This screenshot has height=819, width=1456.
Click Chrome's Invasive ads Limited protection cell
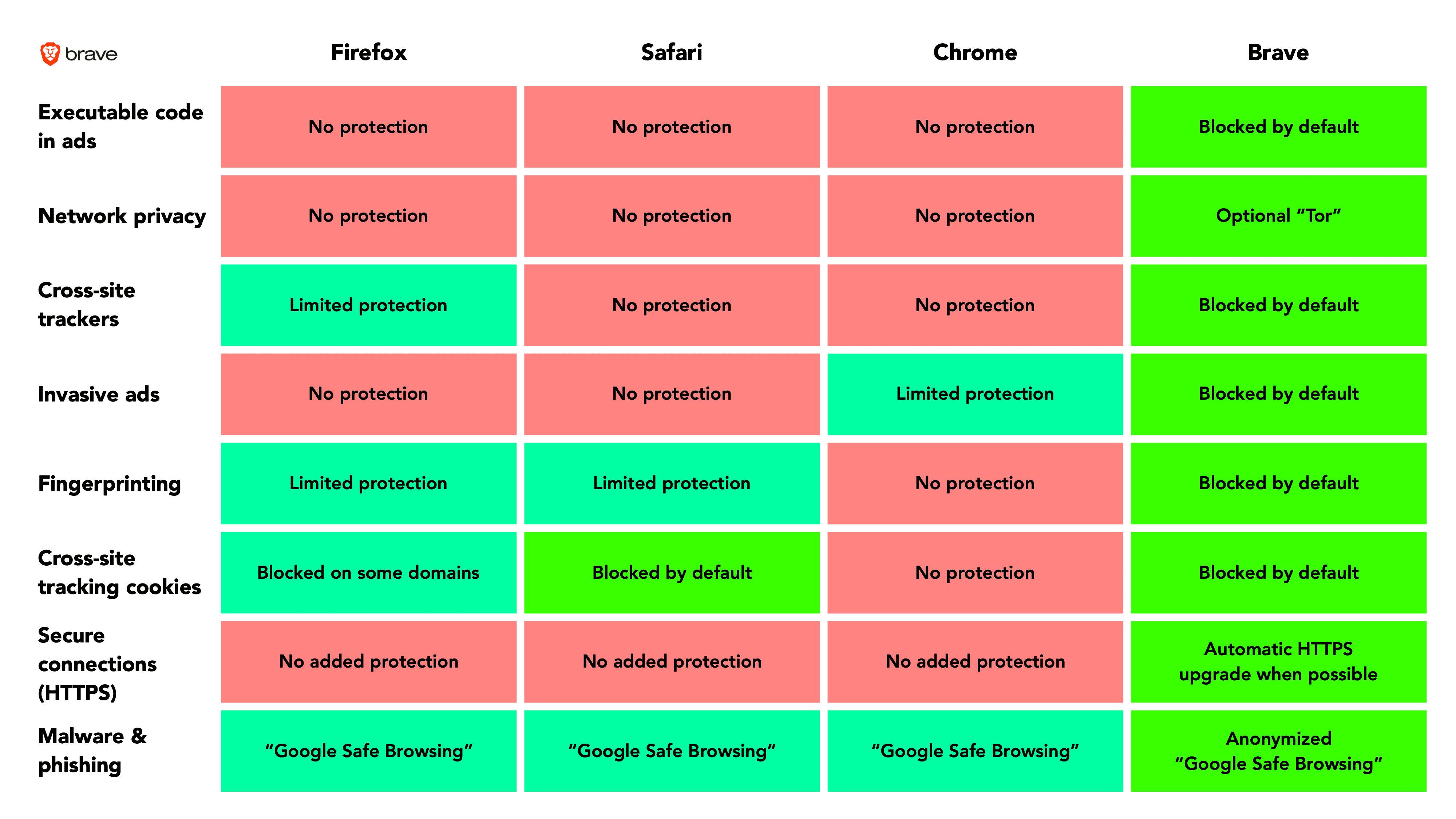click(x=975, y=395)
